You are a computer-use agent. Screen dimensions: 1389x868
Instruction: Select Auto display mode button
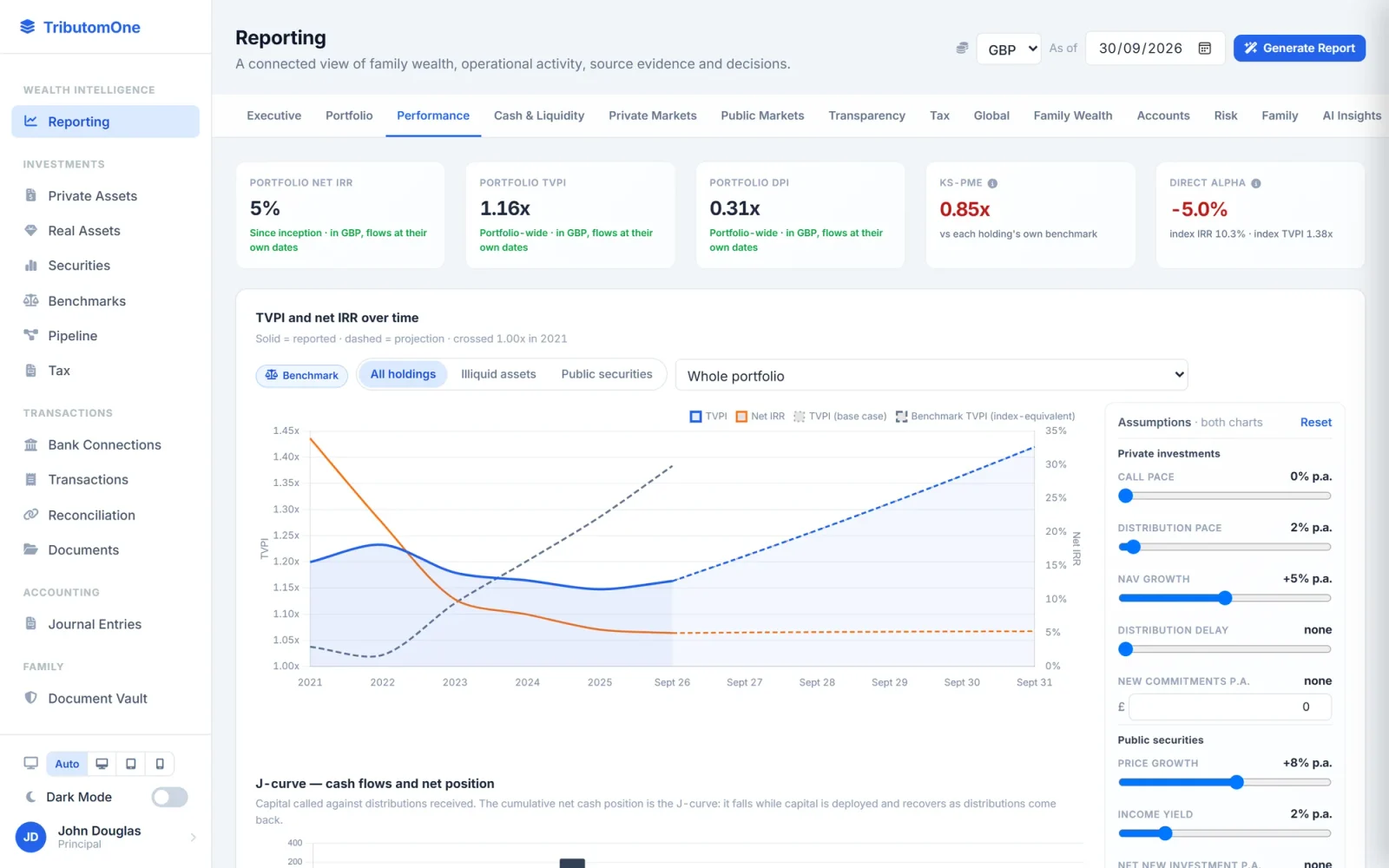click(x=67, y=764)
